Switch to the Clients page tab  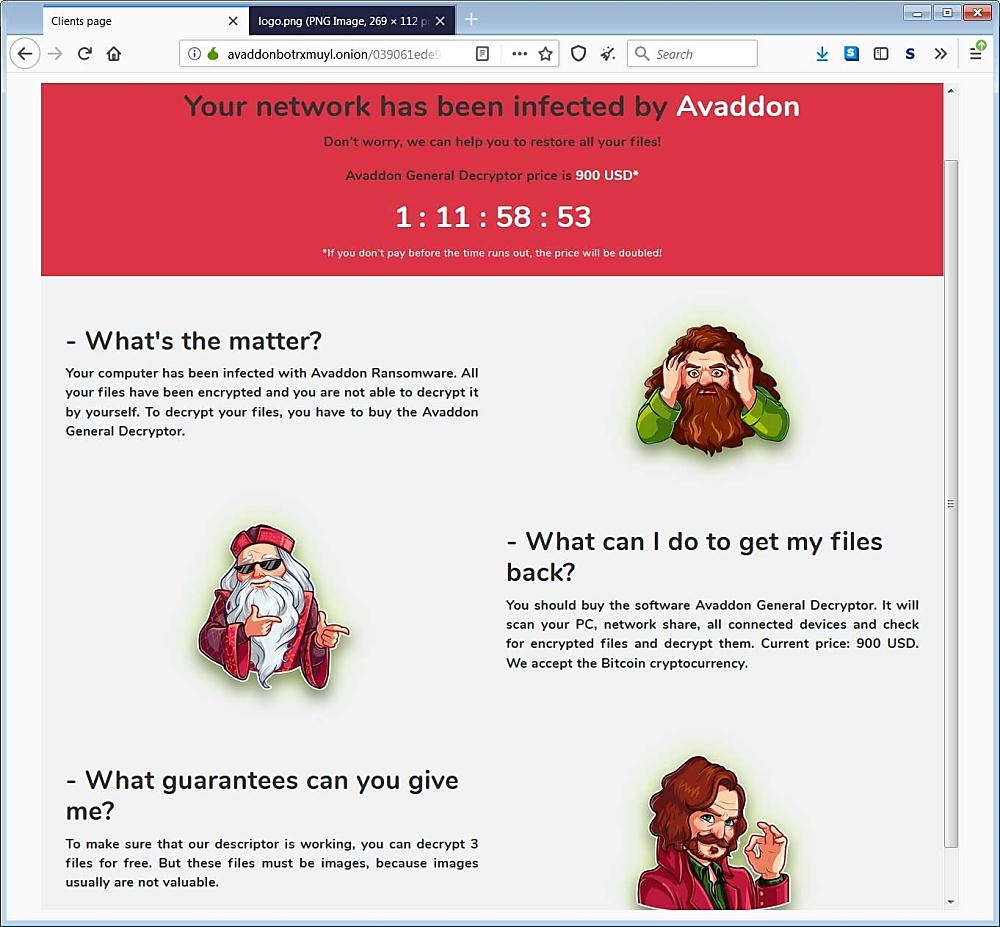pos(145,21)
